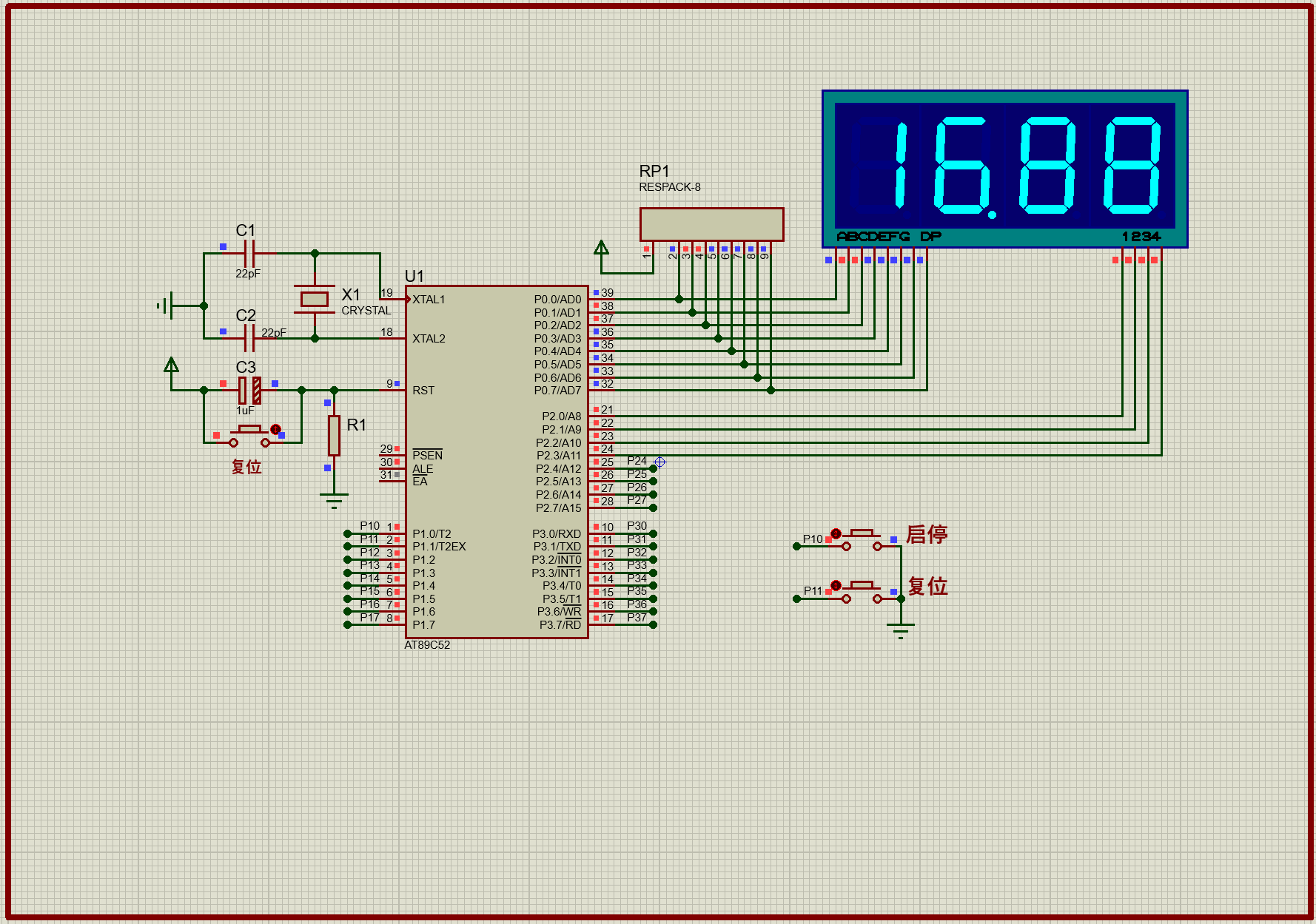Image resolution: width=1316 pixels, height=924 pixels.
Task: Click the red 复位 label beneath C3's button
Action: click(246, 467)
